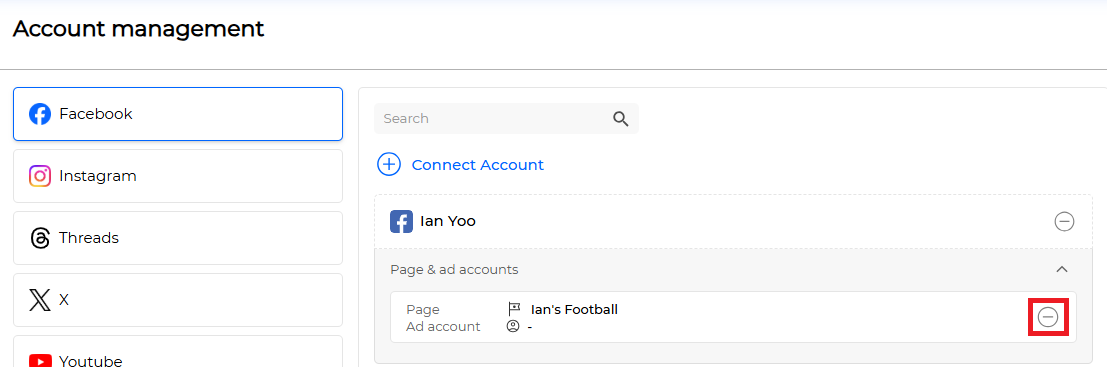
Task: Click the flag icon beside Ian's Football
Action: click(514, 309)
